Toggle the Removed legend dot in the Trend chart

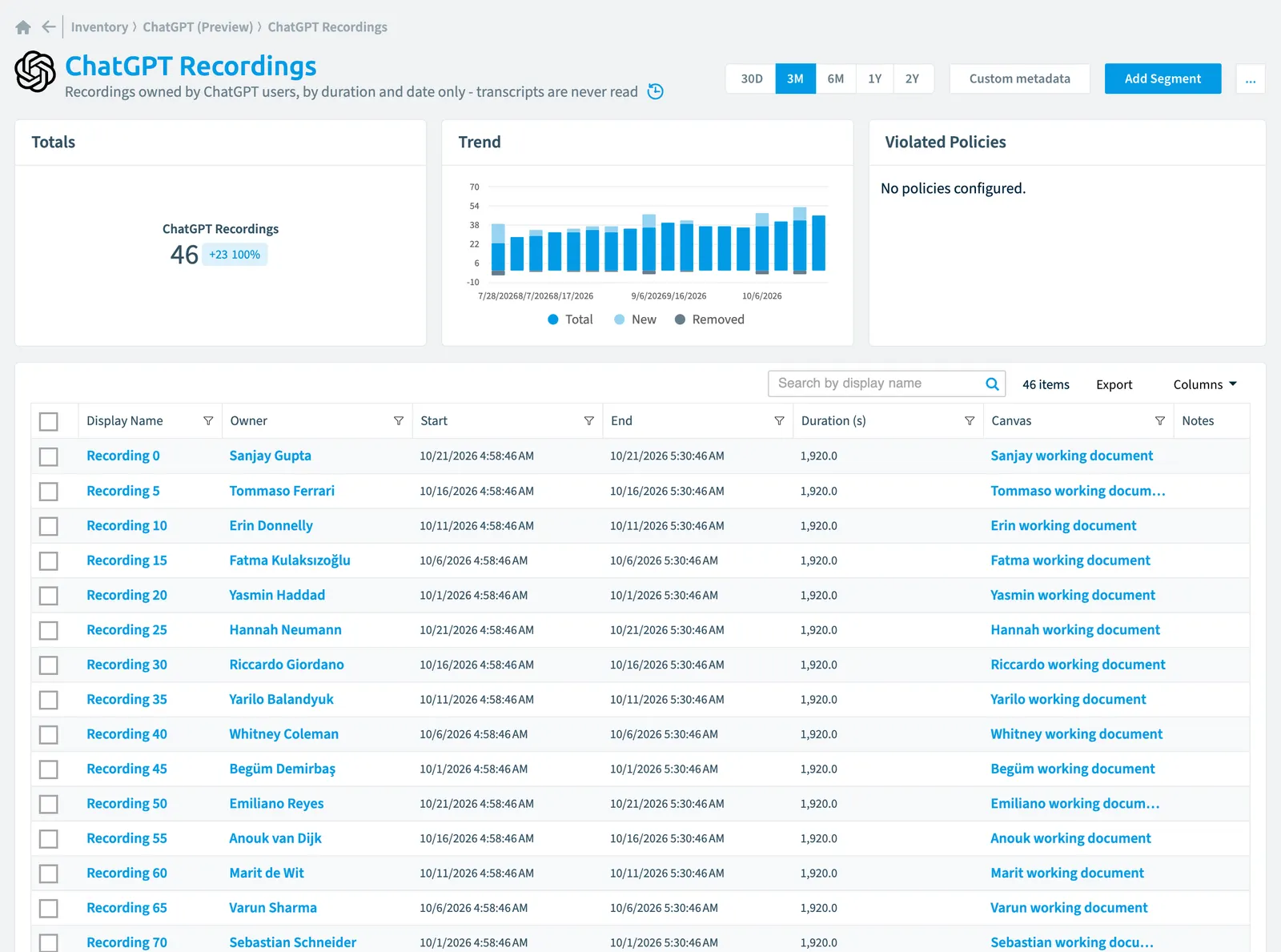680,319
